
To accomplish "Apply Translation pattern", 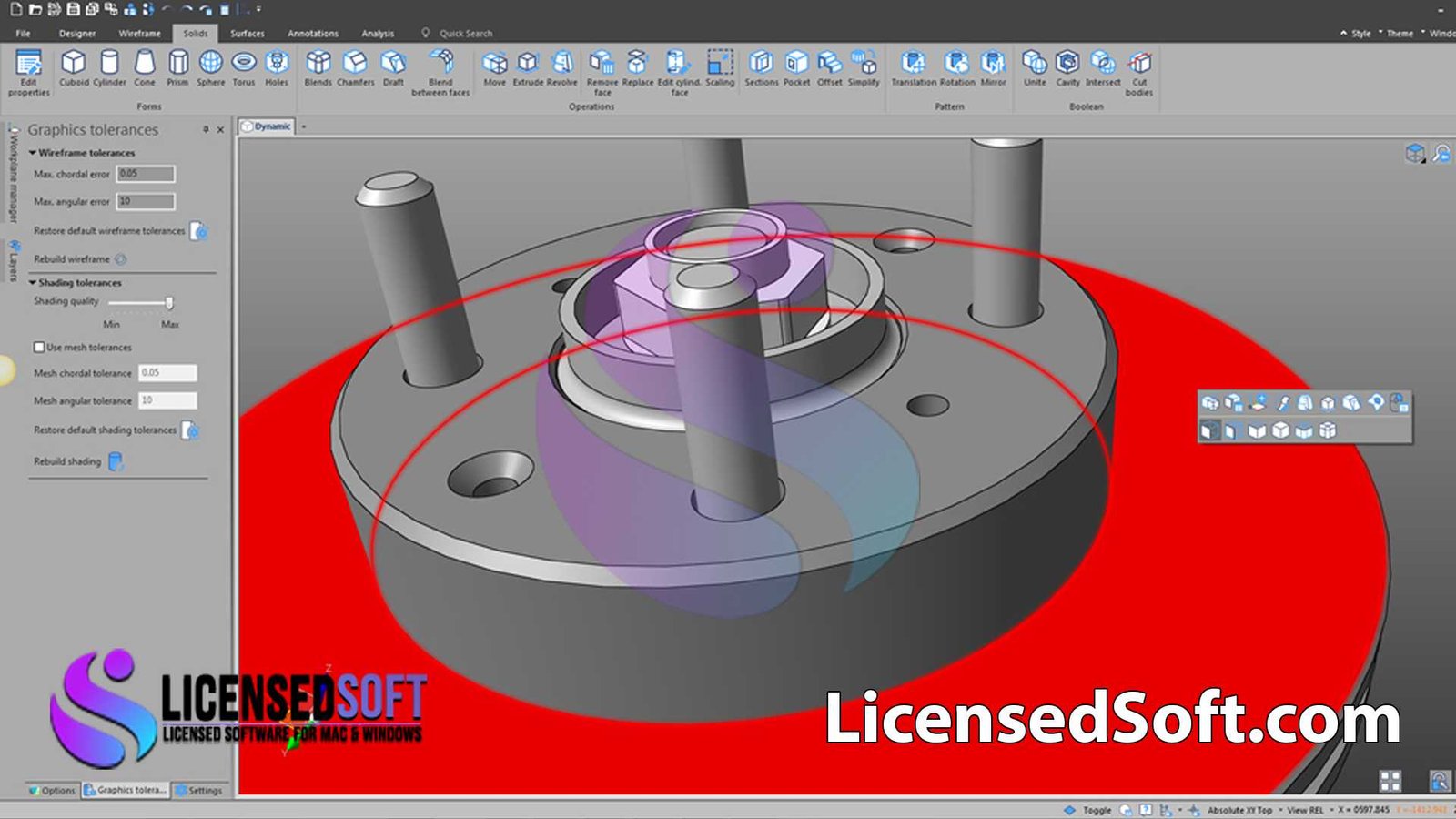I will pyautogui.click(x=914, y=69).
